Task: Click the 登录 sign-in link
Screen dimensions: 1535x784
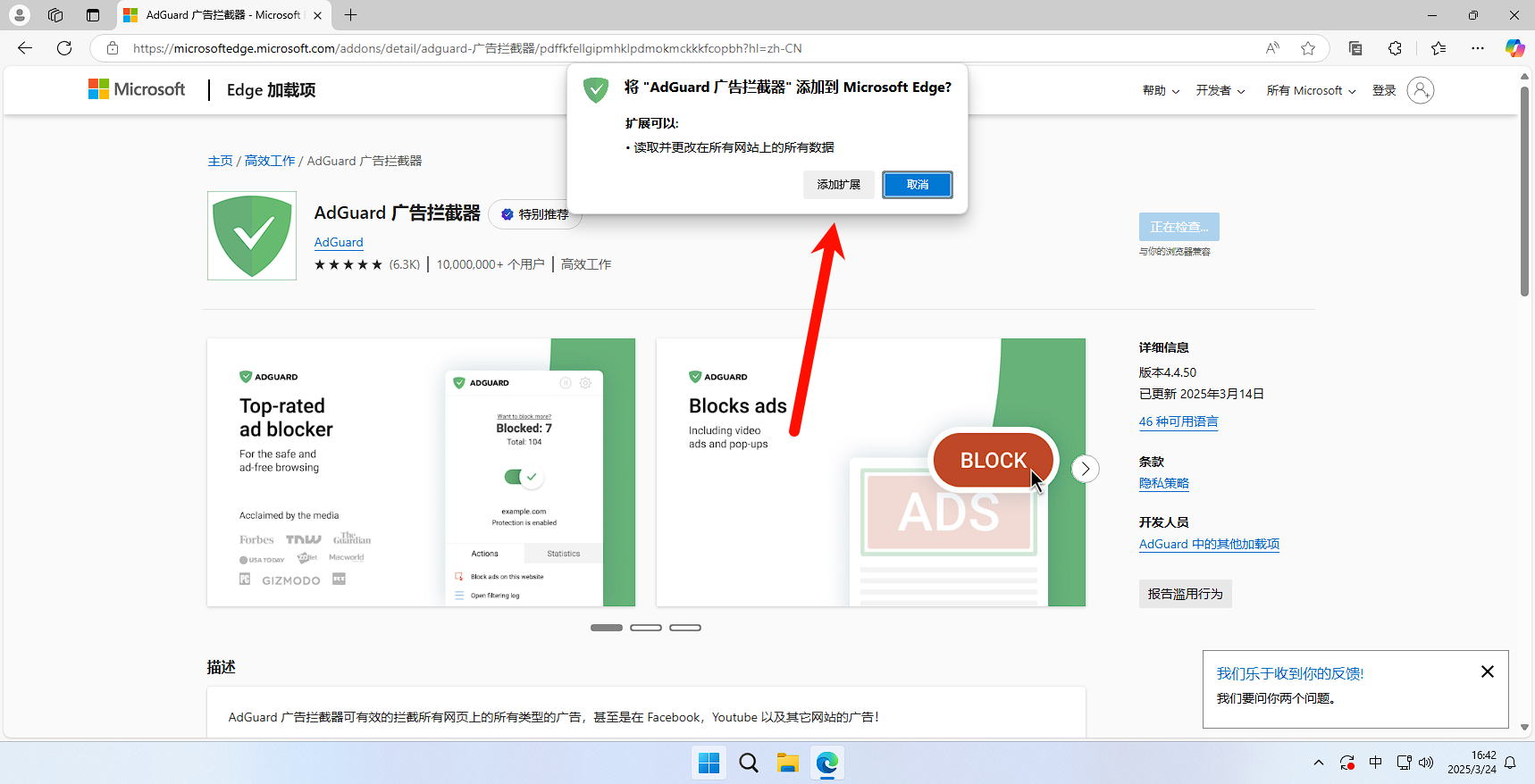Action: click(x=1384, y=90)
